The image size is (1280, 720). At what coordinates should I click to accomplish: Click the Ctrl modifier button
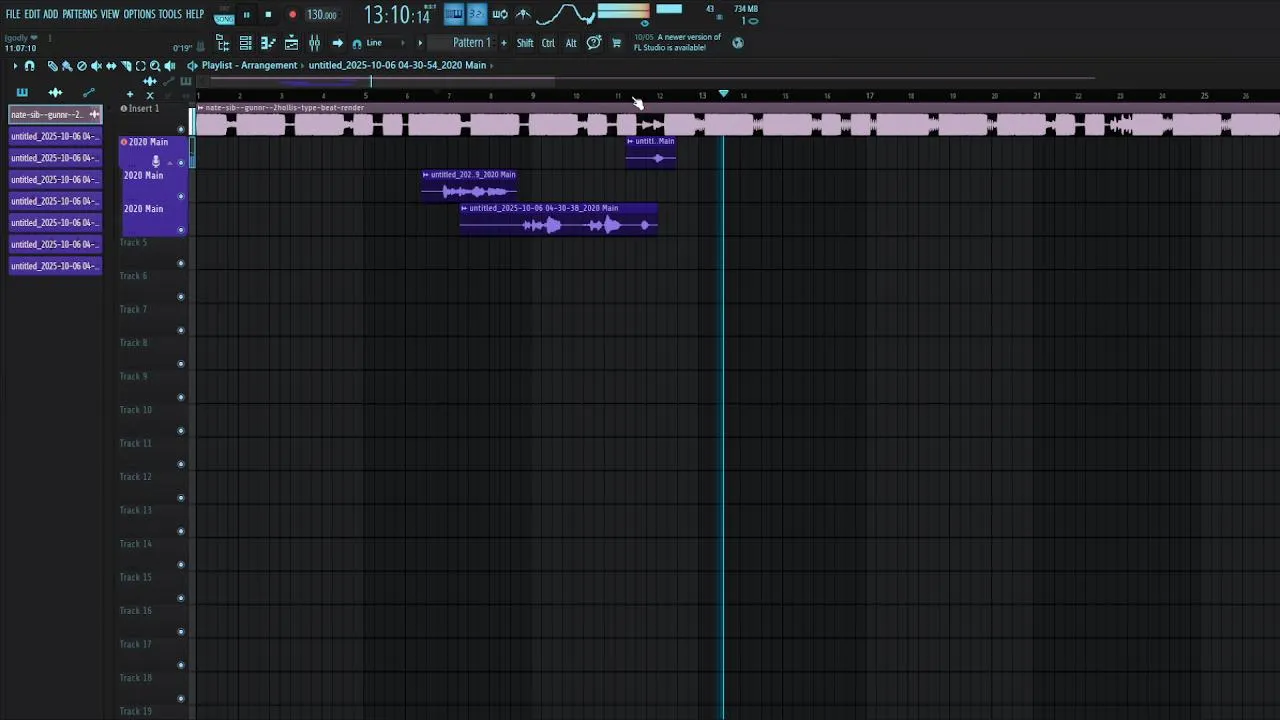(x=548, y=43)
